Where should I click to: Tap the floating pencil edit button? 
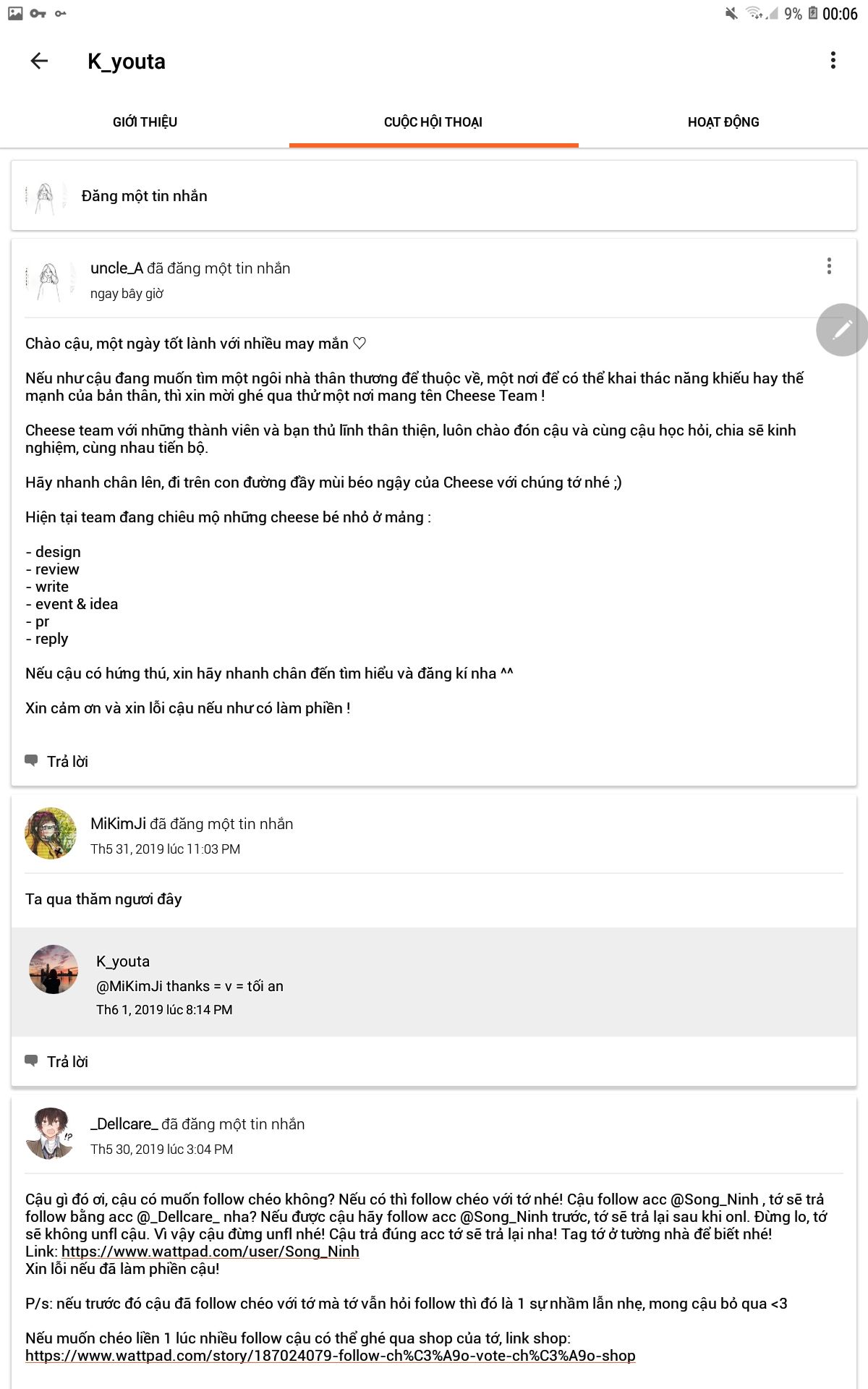pos(841,330)
